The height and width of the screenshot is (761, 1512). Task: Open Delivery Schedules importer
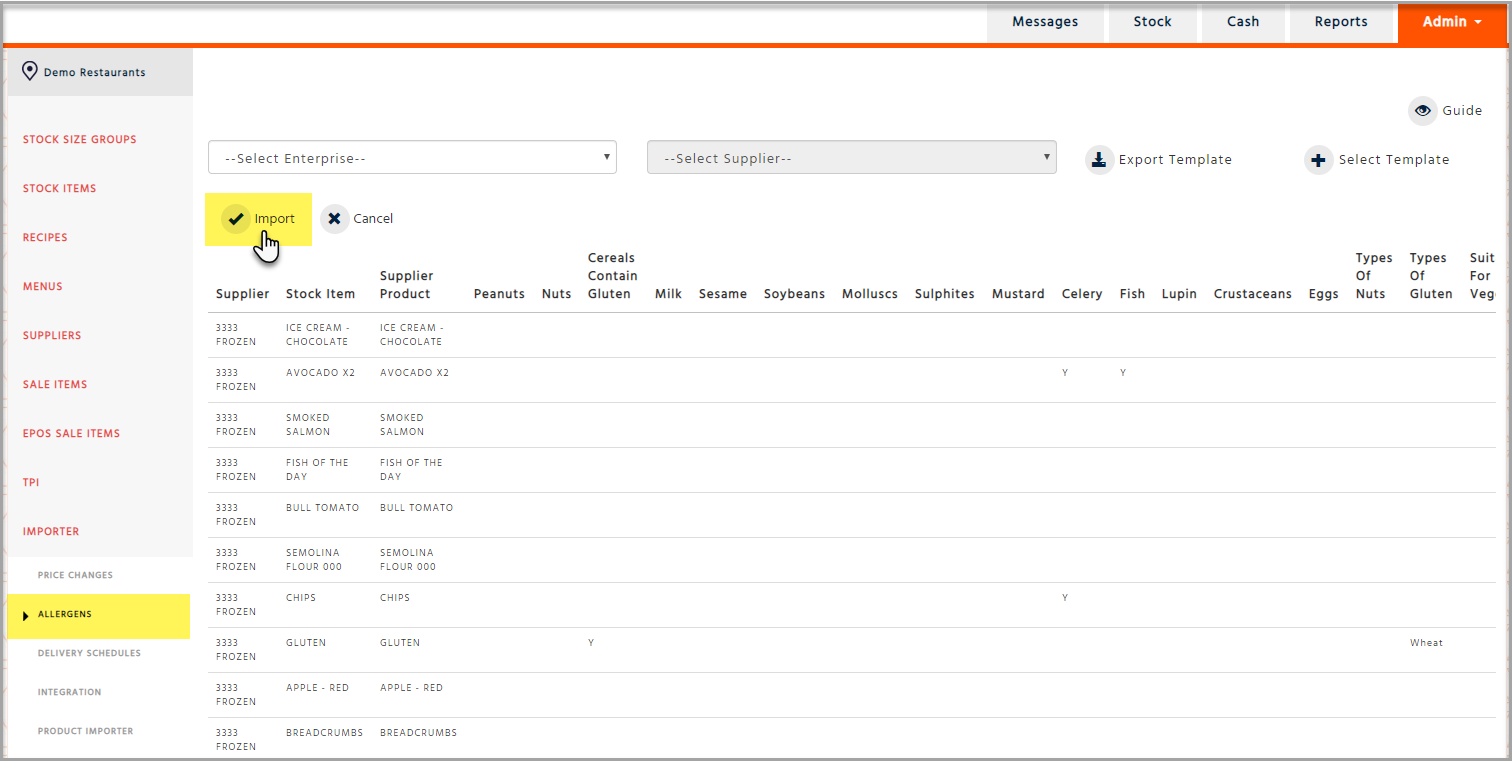[89, 654]
